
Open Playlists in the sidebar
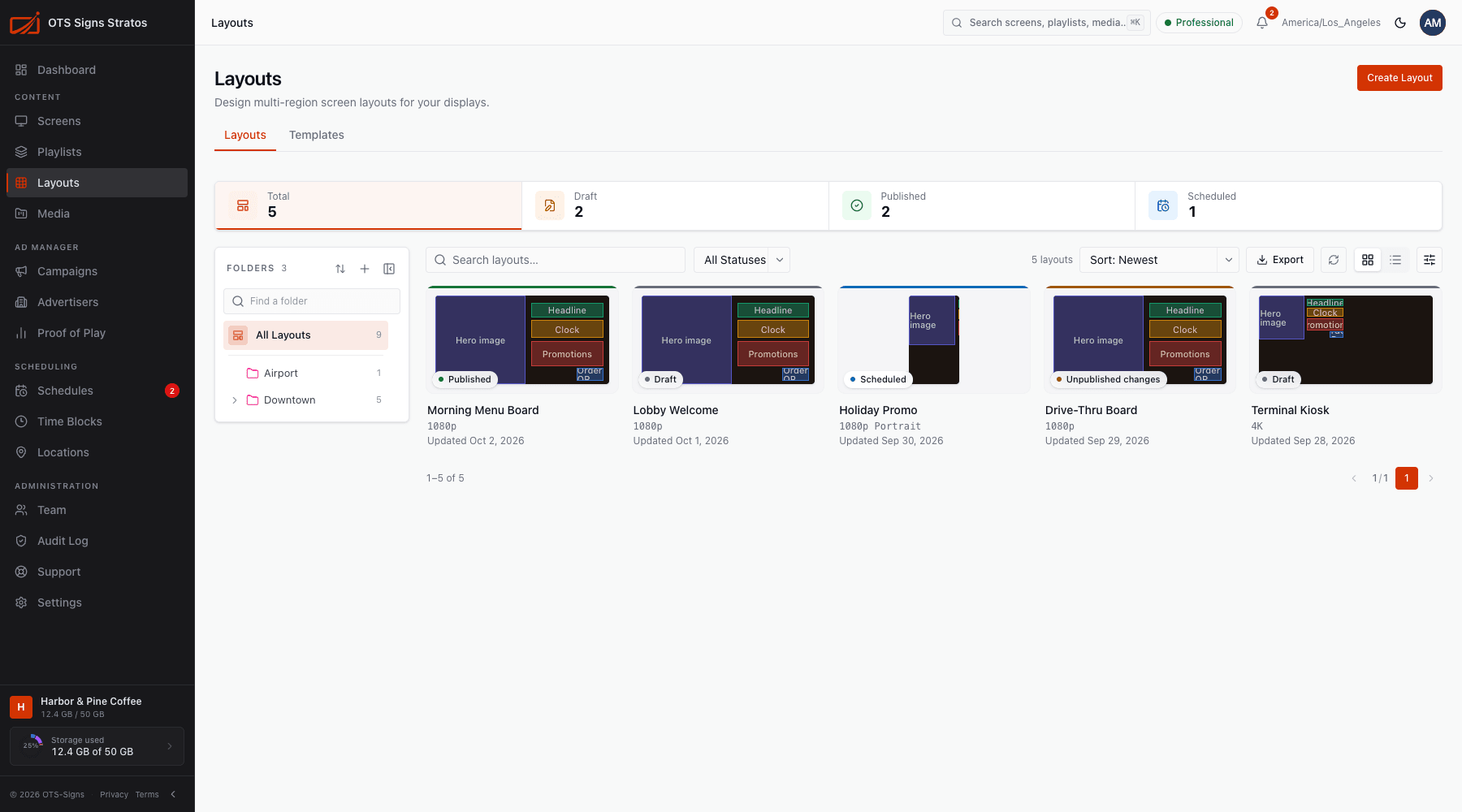click(x=97, y=152)
